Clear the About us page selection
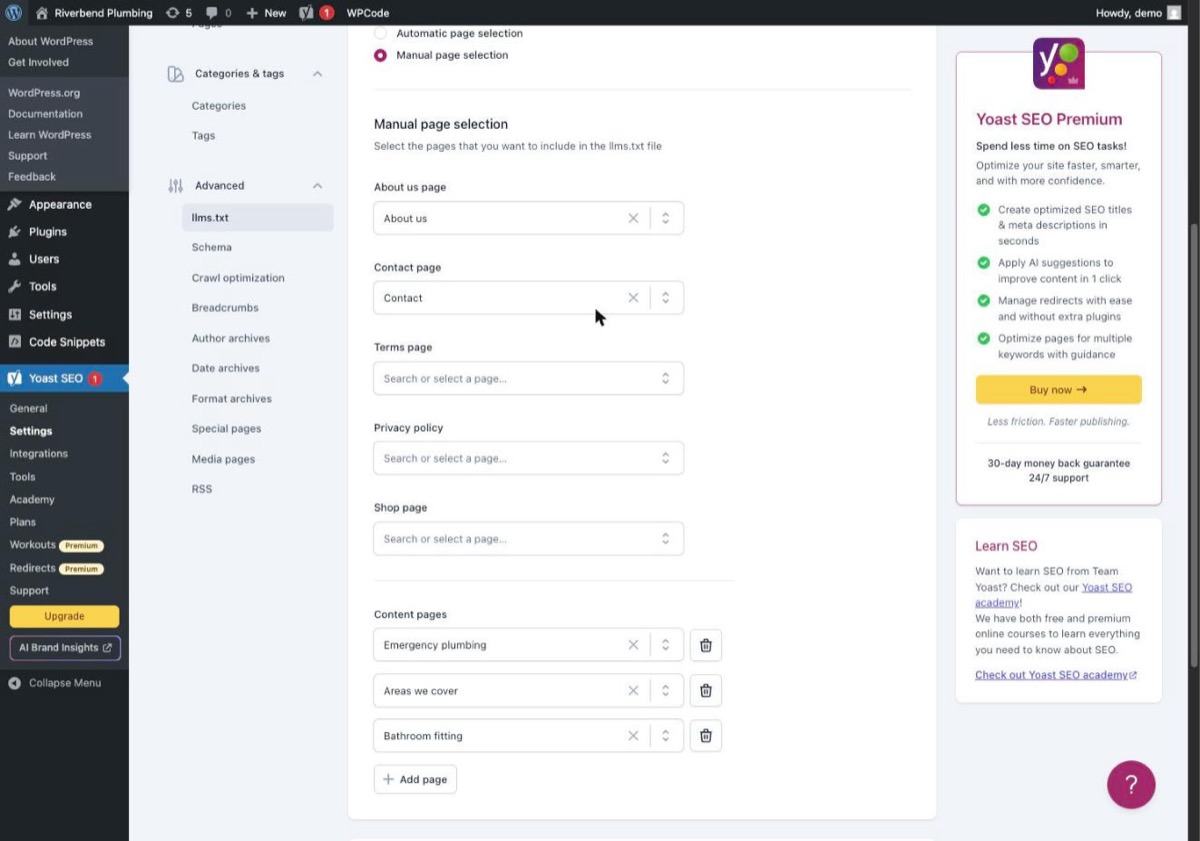The width and height of the screenshot is (1200, 841). (x=633, y=218)
